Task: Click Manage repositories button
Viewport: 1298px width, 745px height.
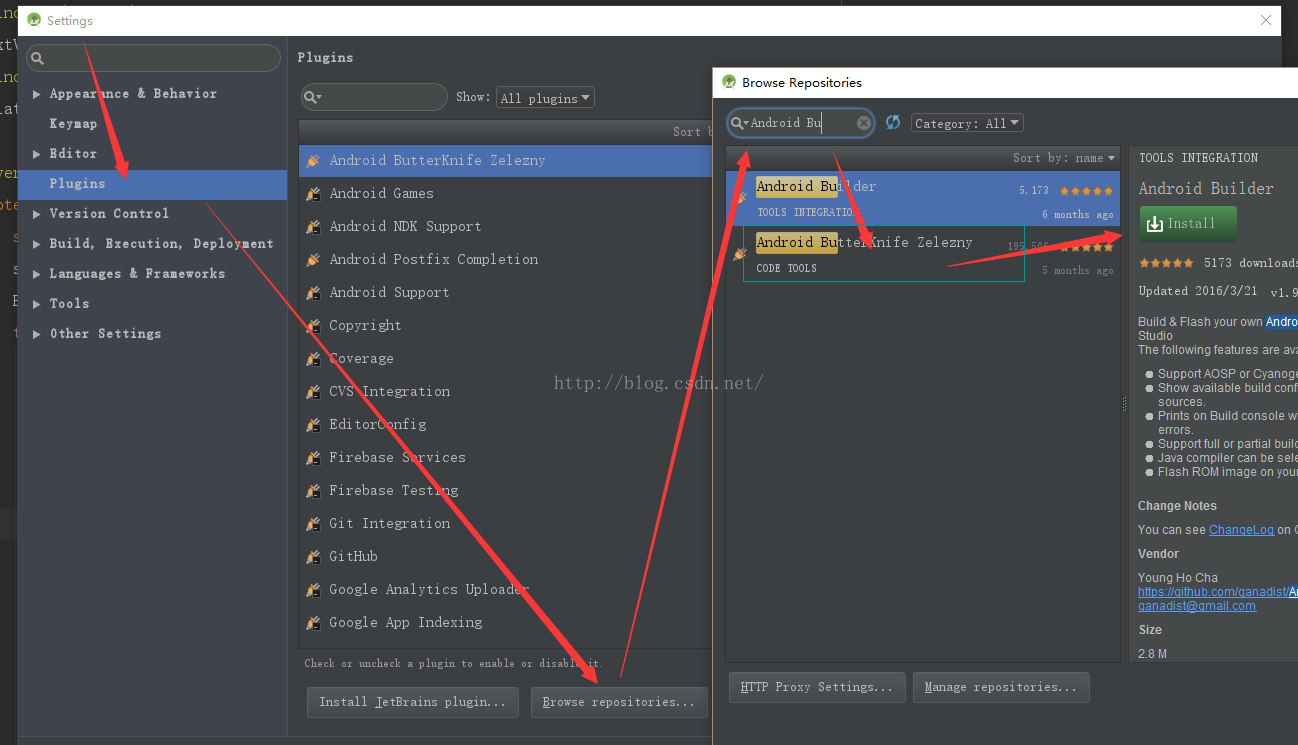Action: pos(1001,687)
